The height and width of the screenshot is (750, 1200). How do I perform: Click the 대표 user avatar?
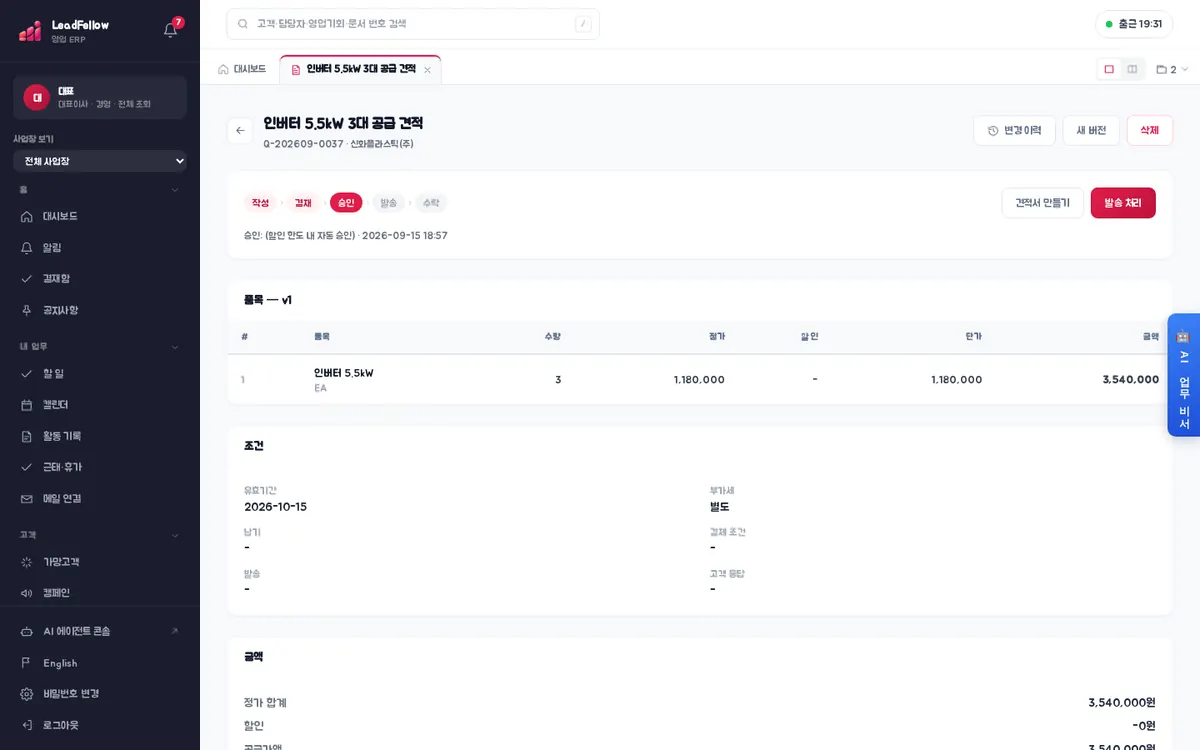point(36,97)
